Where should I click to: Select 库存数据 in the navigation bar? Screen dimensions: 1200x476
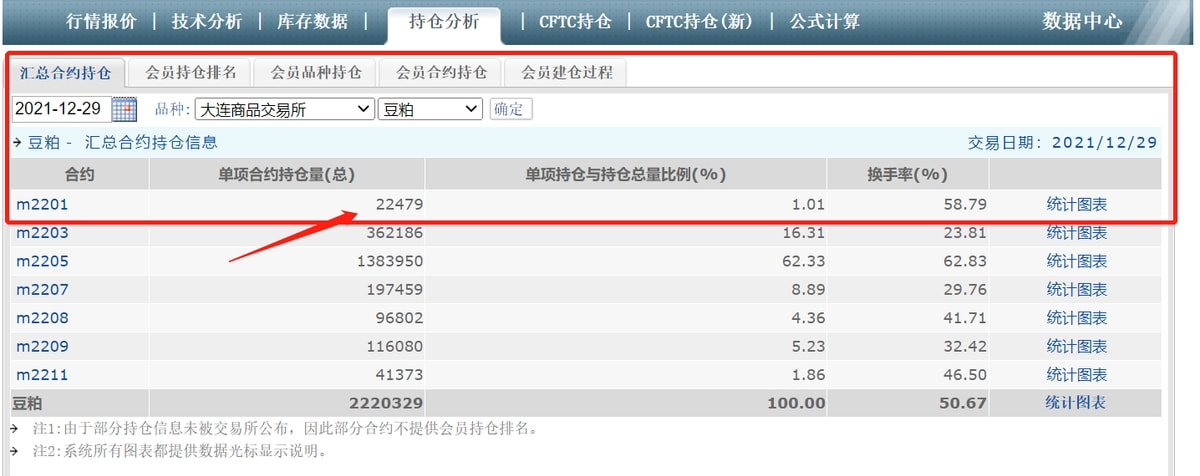(x=314, y=21)
